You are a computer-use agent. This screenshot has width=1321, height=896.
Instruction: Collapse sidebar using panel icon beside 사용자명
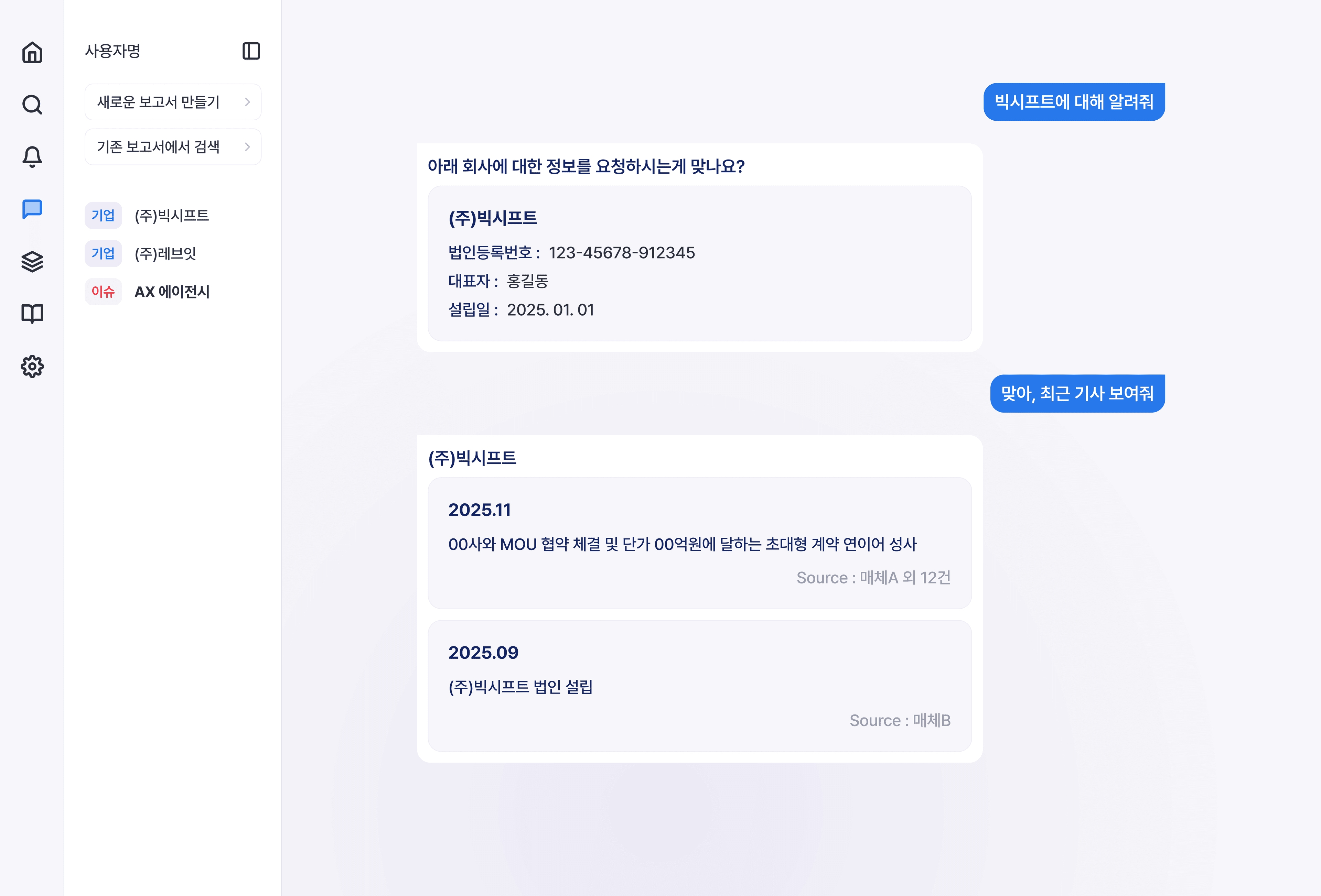[x=252, y=51]
